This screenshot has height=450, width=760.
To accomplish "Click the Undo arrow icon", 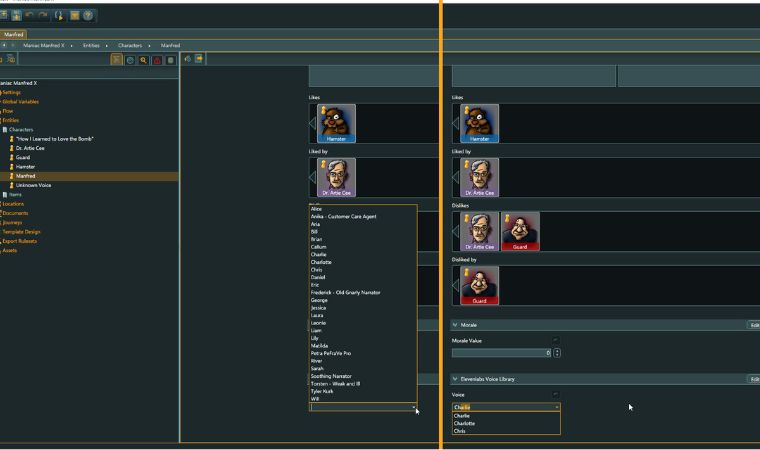I will [30, 16].
